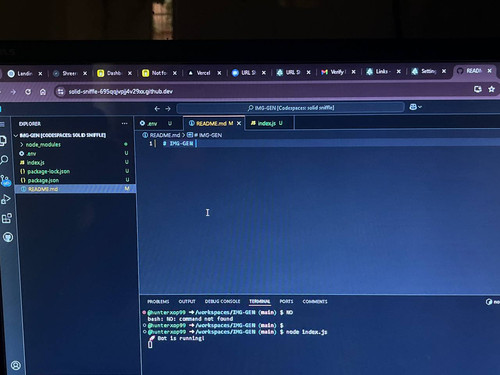Open the site information icon in the address bar
500x375 pixels.
click(61, 92)
